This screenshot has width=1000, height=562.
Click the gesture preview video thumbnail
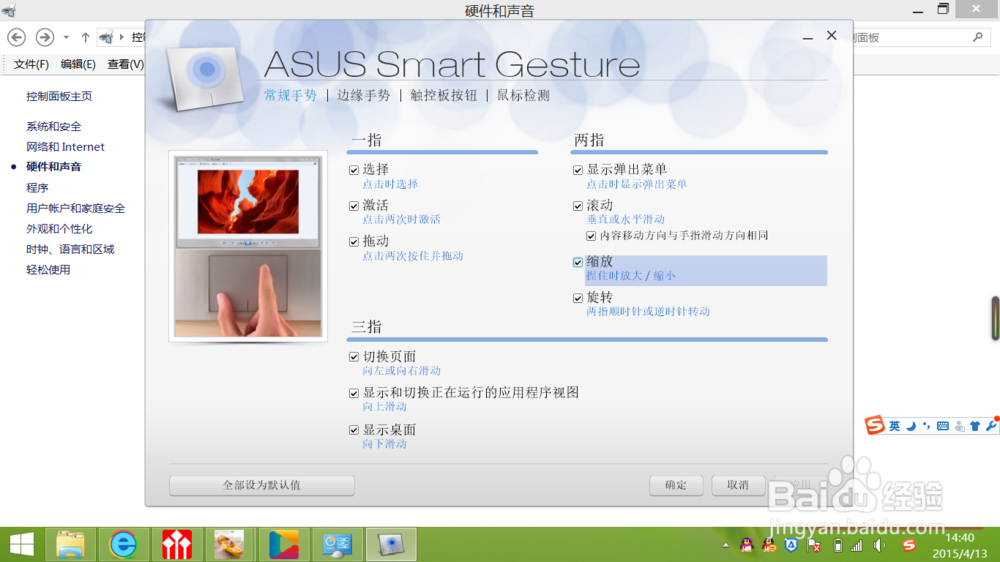click(x=248, y=246)
